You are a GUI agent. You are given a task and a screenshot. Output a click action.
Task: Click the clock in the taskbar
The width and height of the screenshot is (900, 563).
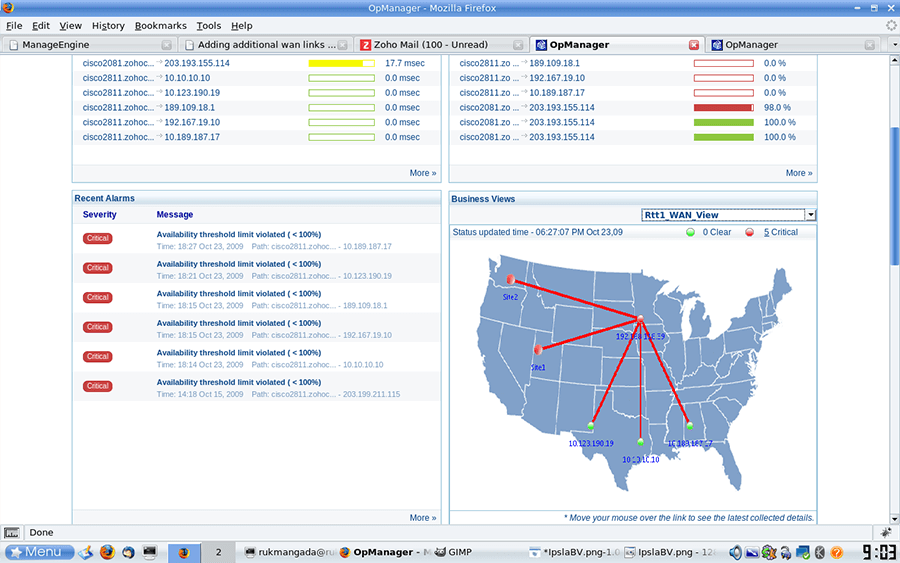879,552
